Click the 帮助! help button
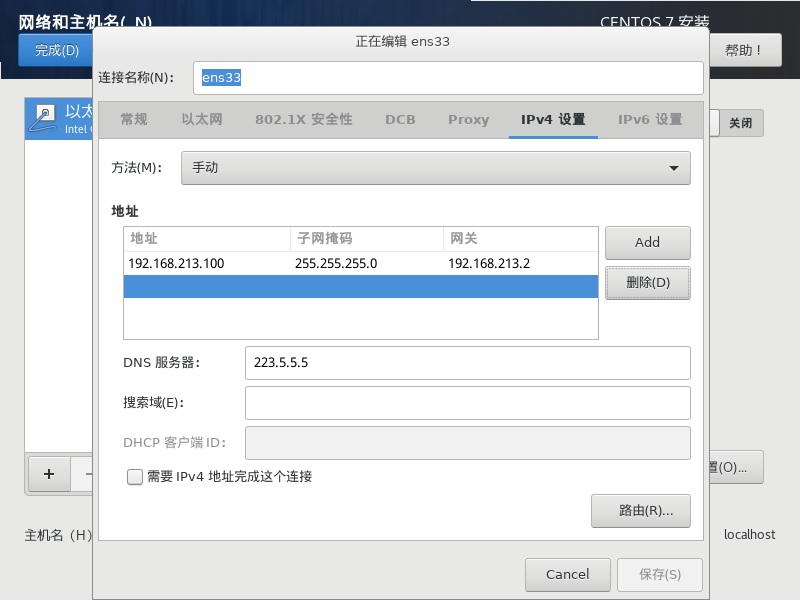The image size is (800, 600). click(744, 50)
